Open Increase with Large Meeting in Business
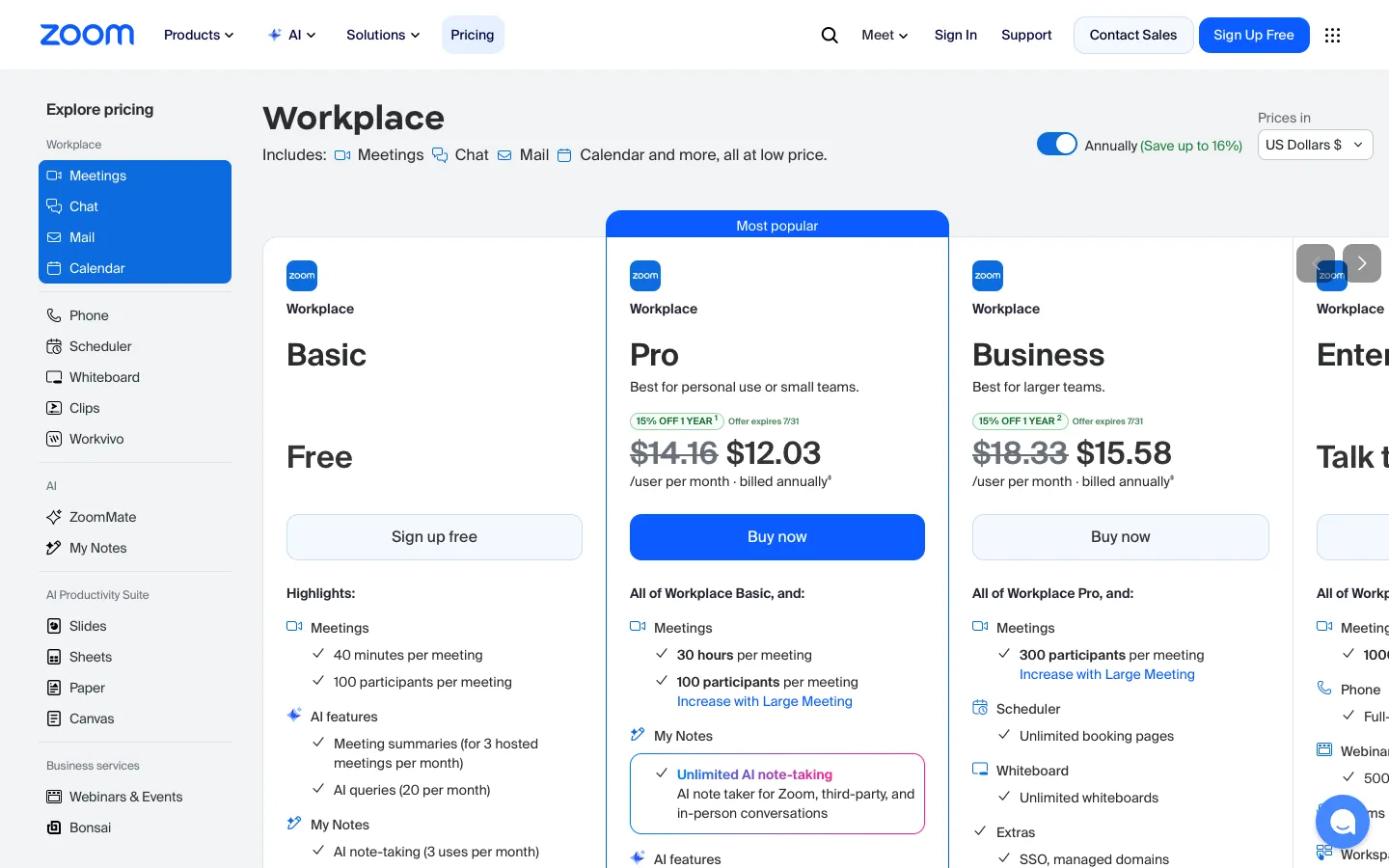The height and width of the screenshot is (868, 1389). pos(1107,674)
